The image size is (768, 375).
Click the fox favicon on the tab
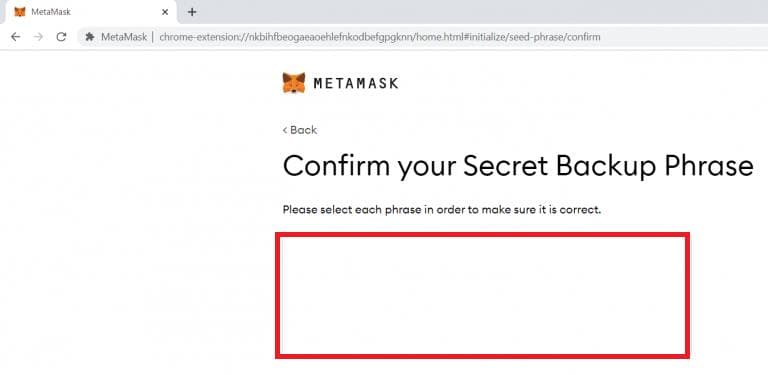pos(20,12)
